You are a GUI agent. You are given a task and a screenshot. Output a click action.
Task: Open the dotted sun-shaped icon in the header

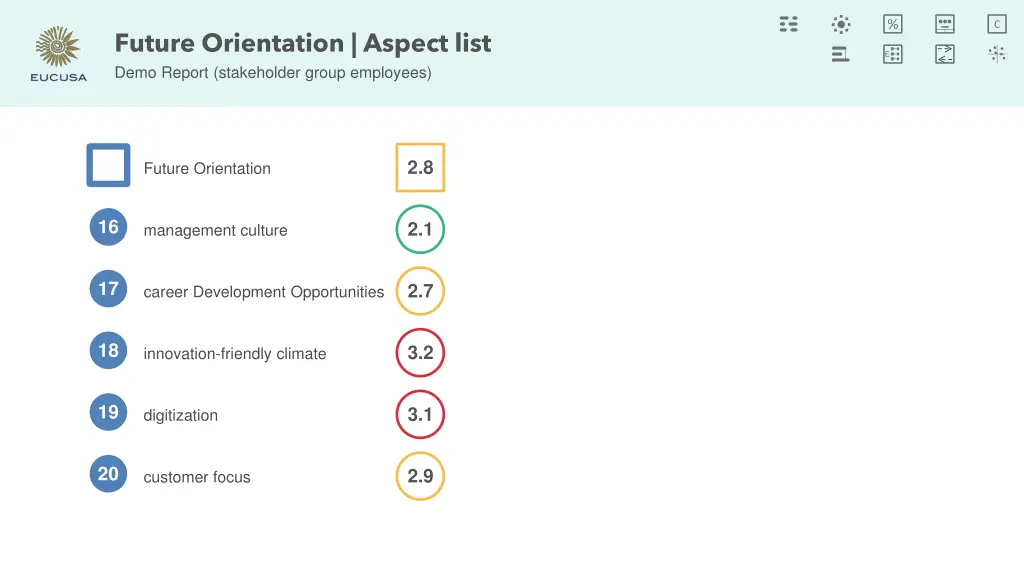click(x=841, y=24)
